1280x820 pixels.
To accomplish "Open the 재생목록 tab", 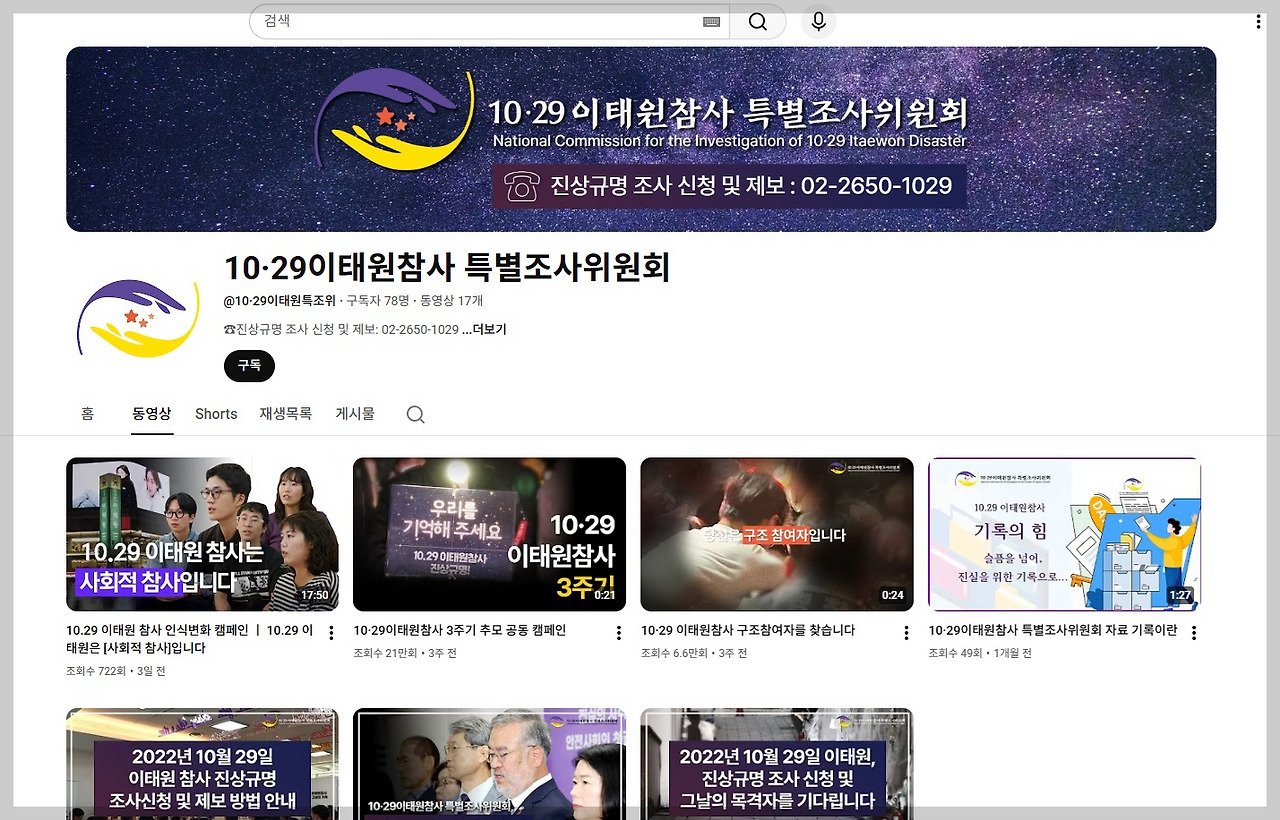I will pyautogui.click(x=285, y=413).
